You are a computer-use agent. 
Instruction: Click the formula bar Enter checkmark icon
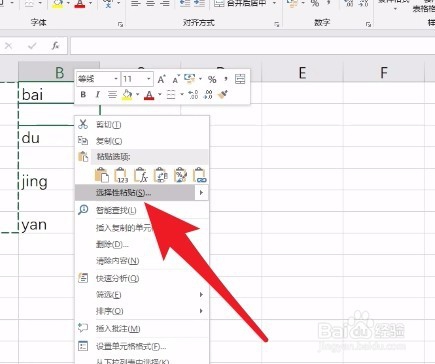click(32, 46)
